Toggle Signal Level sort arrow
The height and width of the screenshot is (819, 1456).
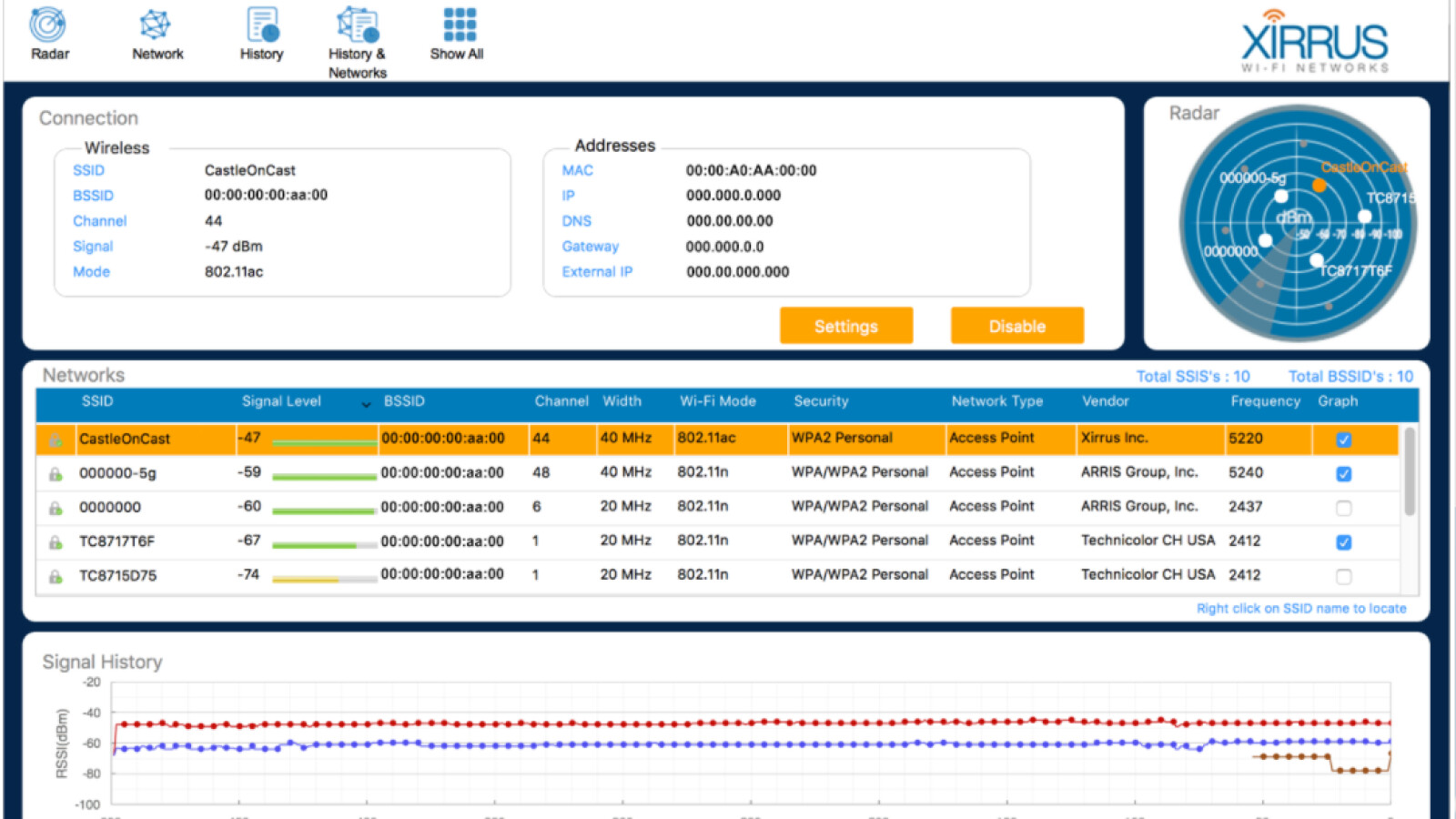[x=366, y=403]
